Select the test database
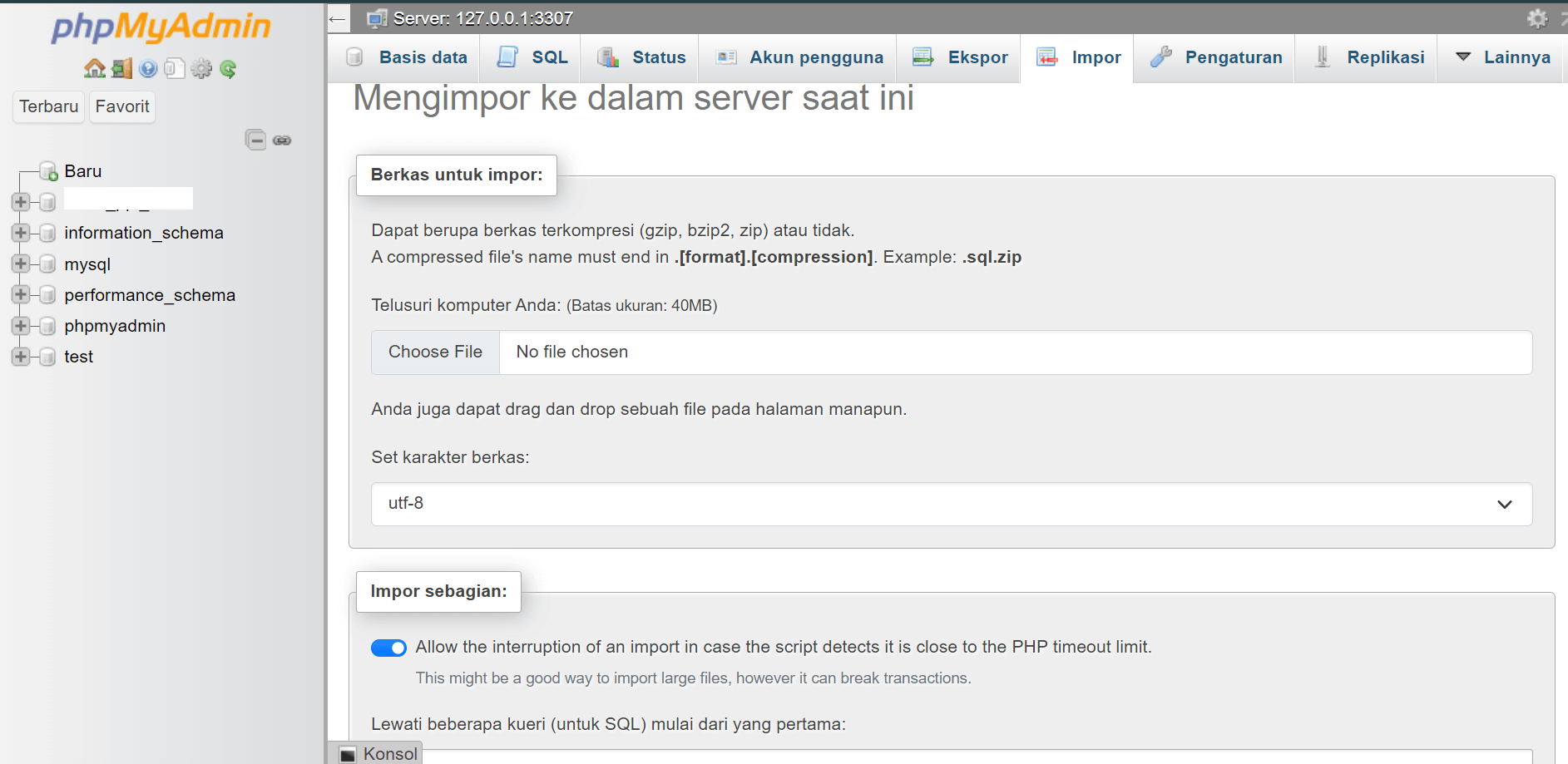1568x764 pixels. click(x=78, y=356)
